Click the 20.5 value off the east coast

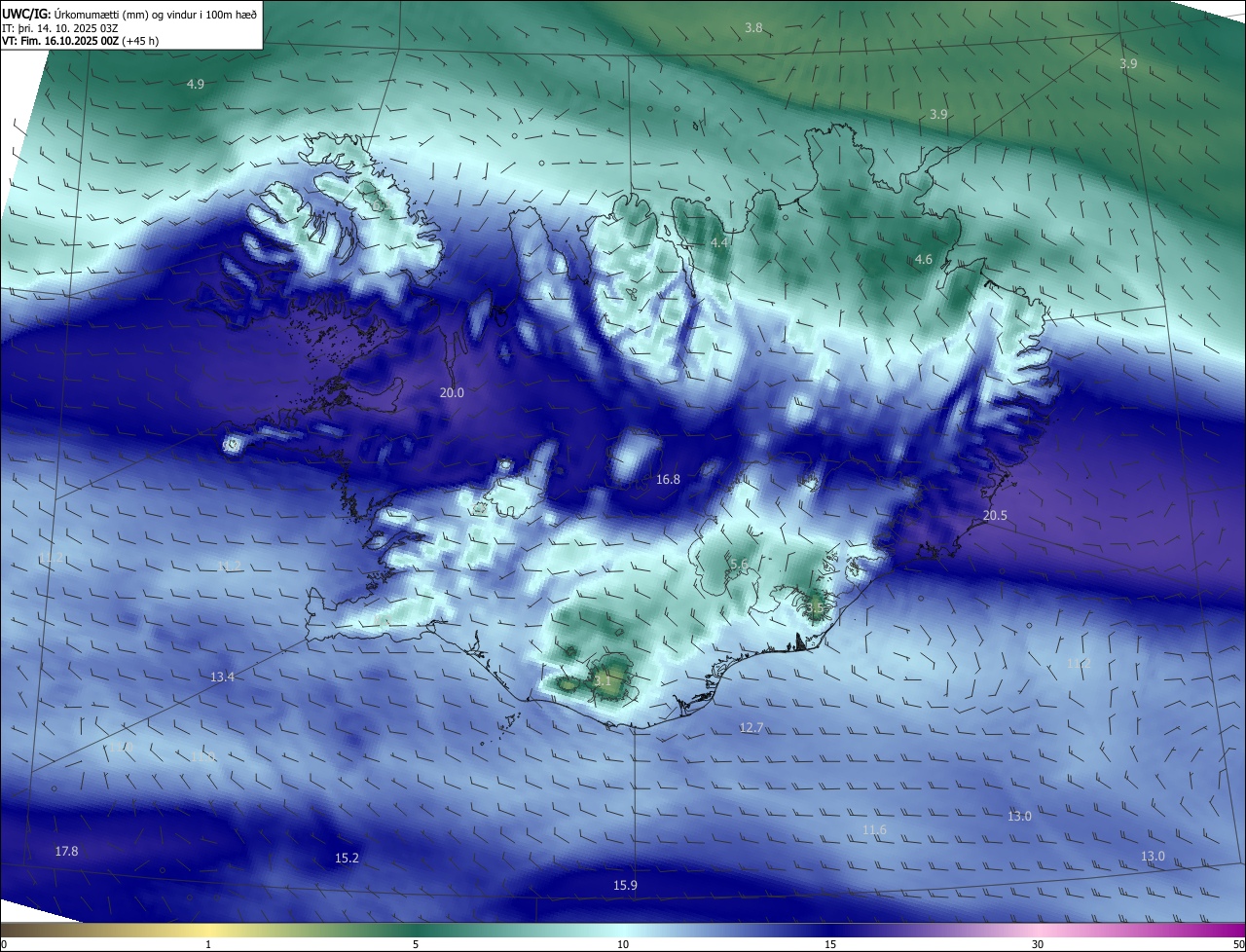tap(995, 516)
